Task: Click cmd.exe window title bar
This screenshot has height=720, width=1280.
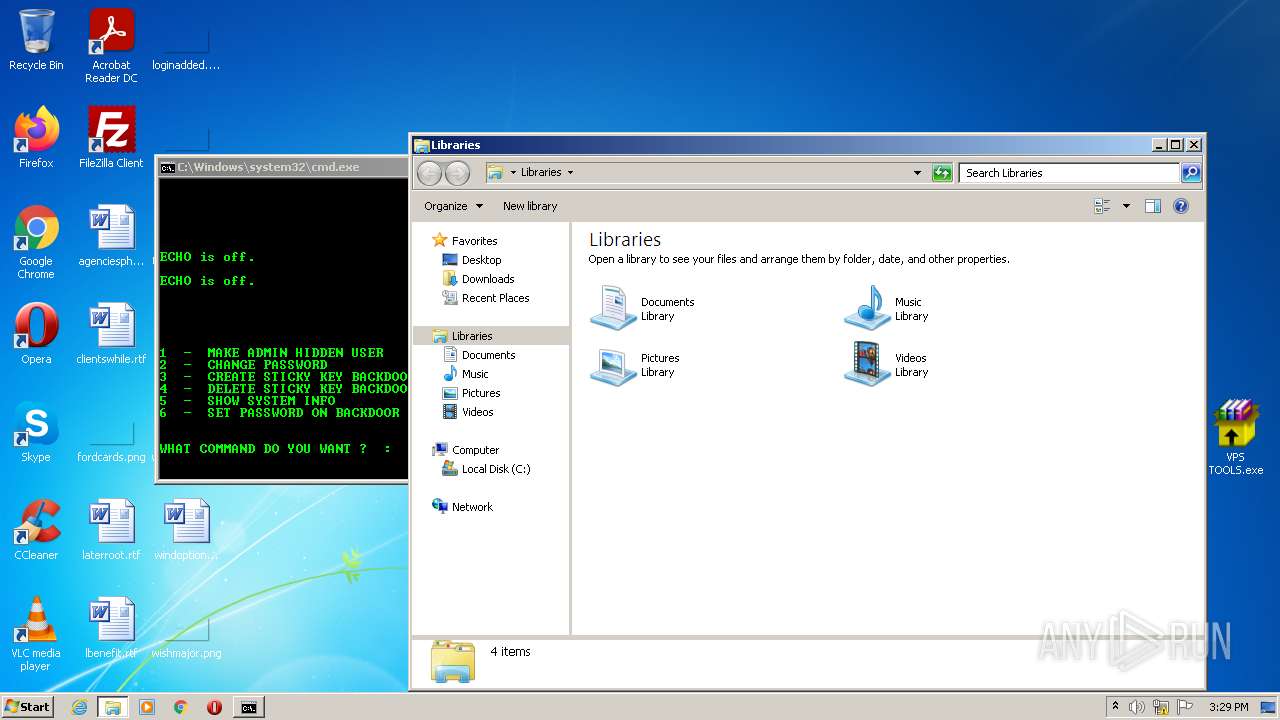Action: (283, 167)
